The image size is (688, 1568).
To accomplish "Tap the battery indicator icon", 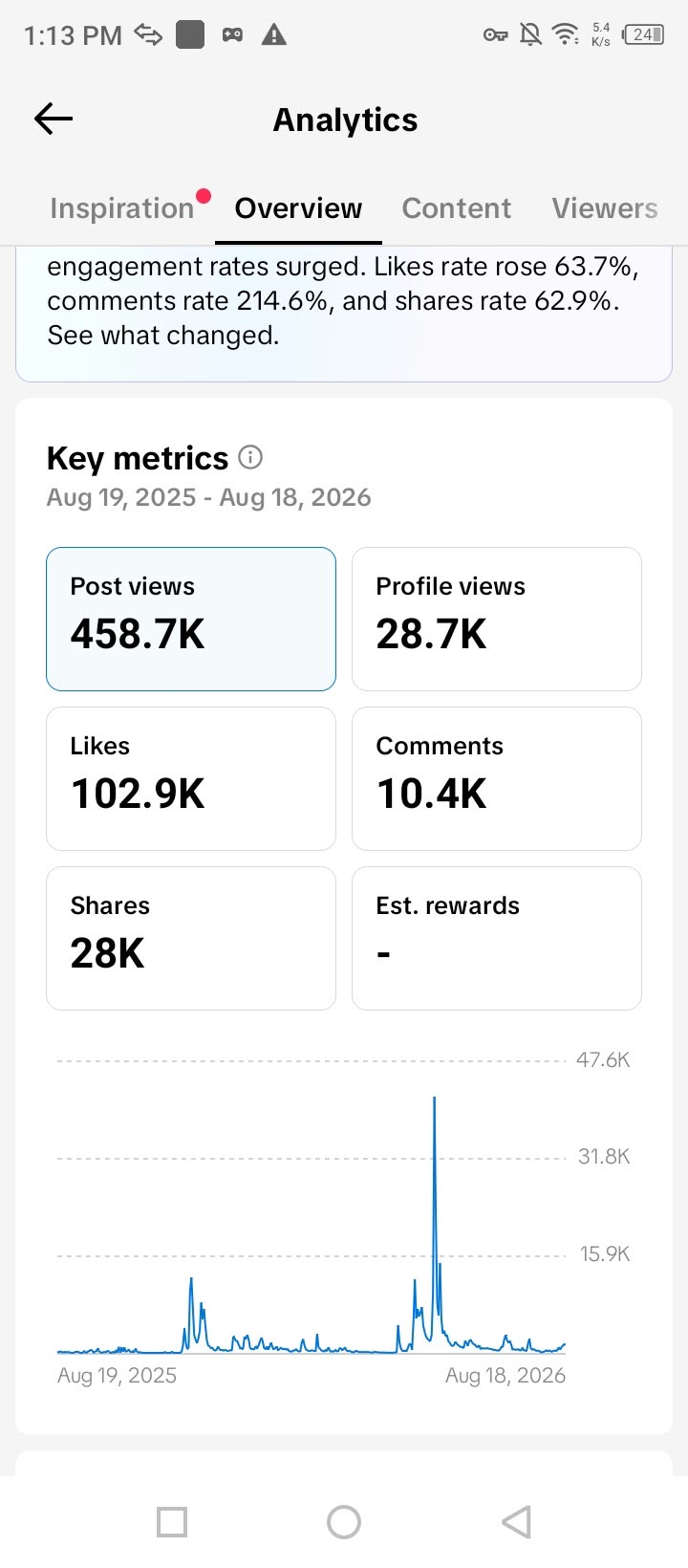I will (643, 34).
